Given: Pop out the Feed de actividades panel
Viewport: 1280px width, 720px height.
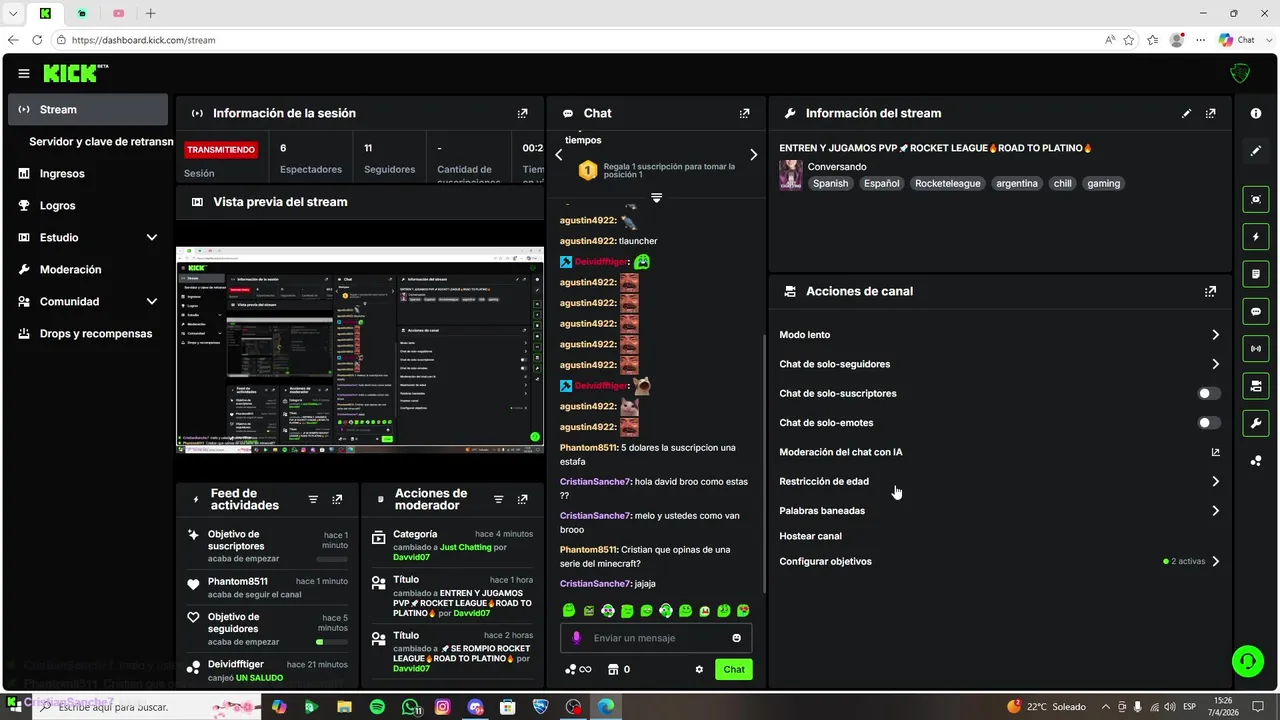Looking at the screenshot, I should click(337, 500).
